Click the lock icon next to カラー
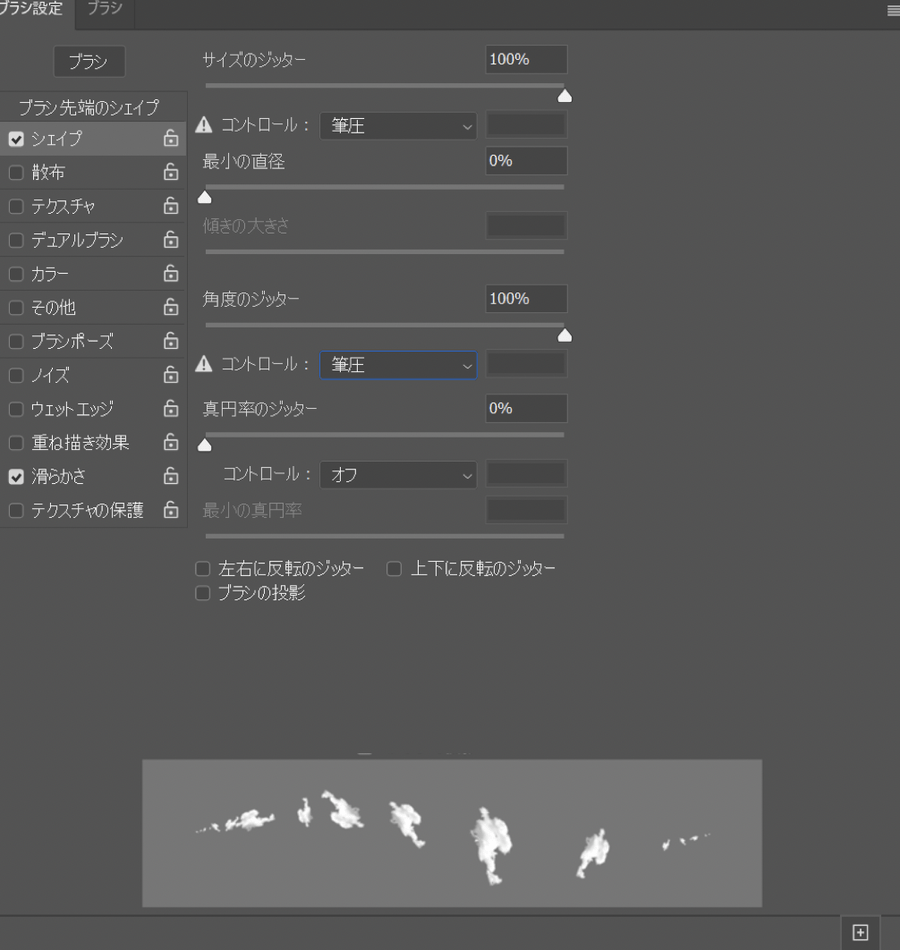The width and height of the screenshot is (900, 950). (x=171, y=274)
